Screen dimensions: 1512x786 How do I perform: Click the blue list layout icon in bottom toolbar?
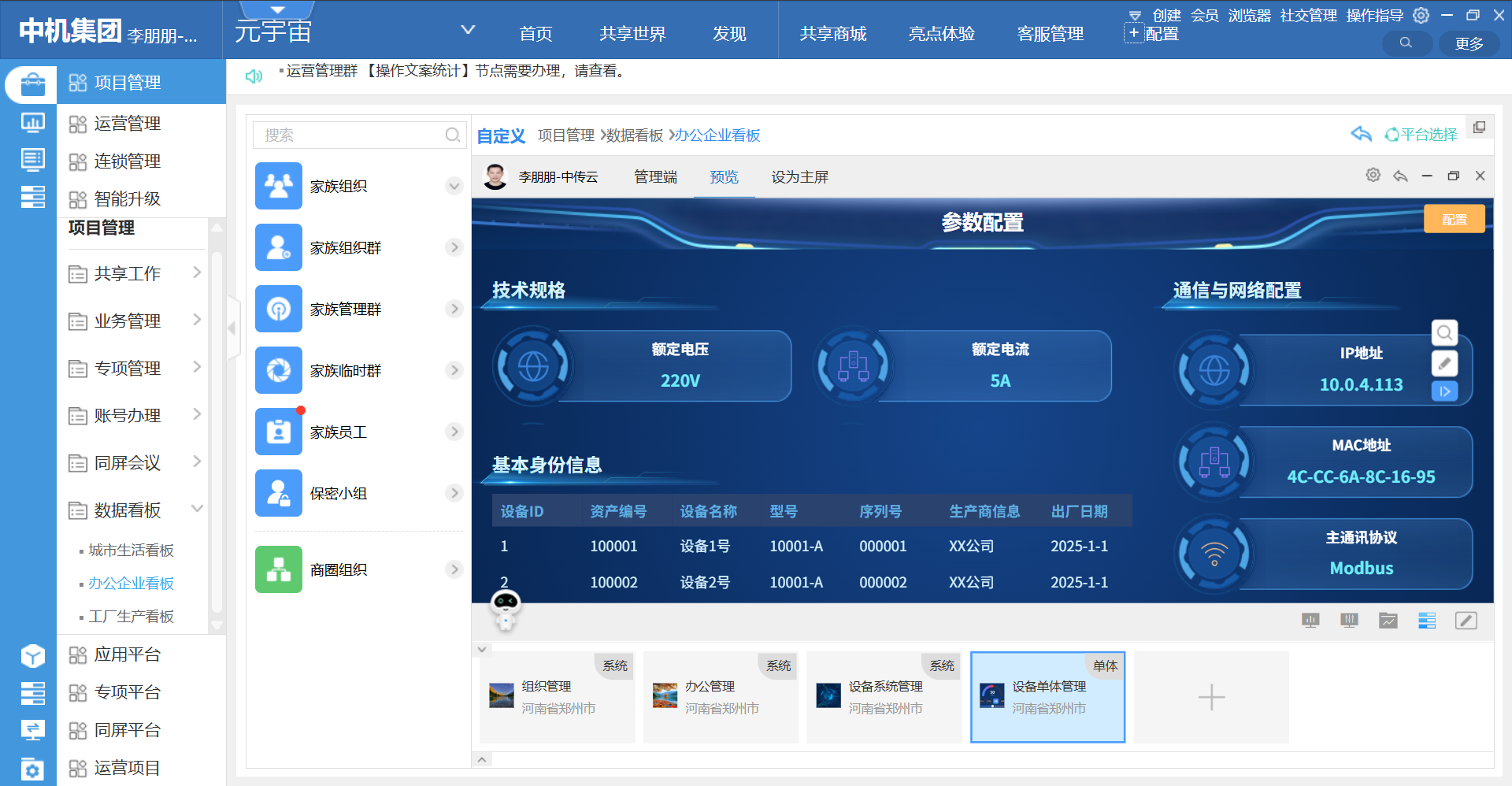pyautogui.click(x=1427, y=621)
